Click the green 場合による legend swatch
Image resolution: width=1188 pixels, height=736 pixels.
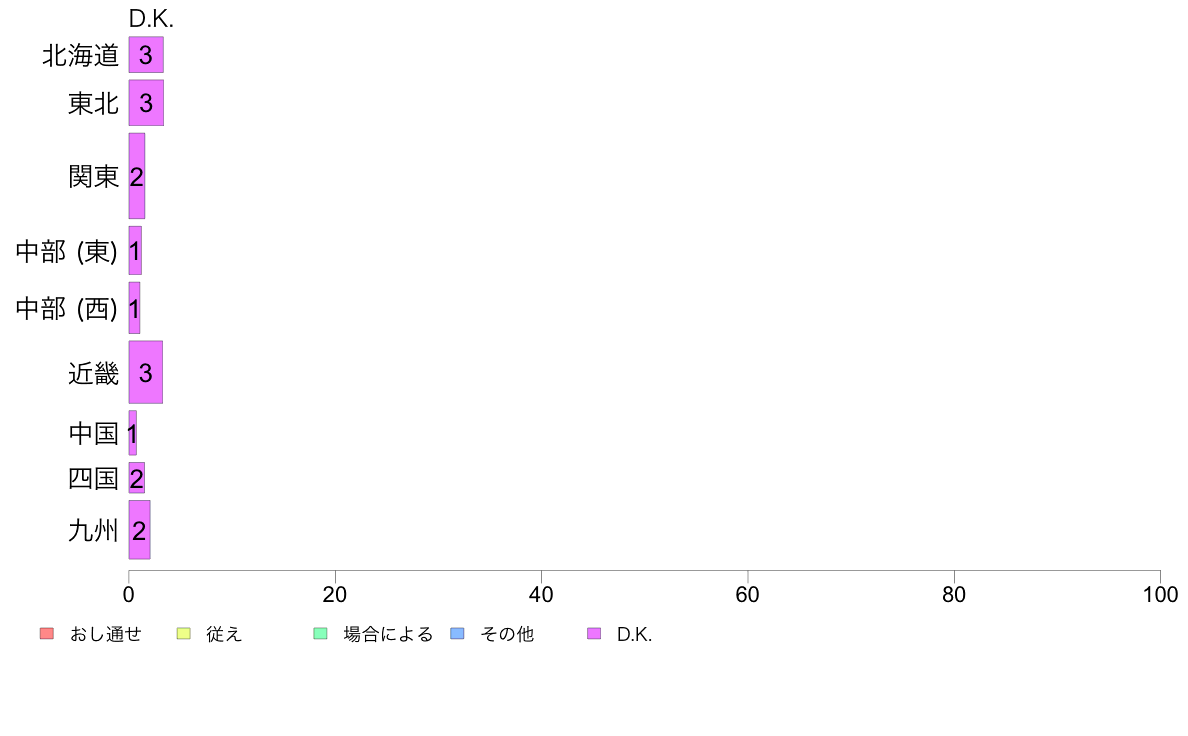320,634
